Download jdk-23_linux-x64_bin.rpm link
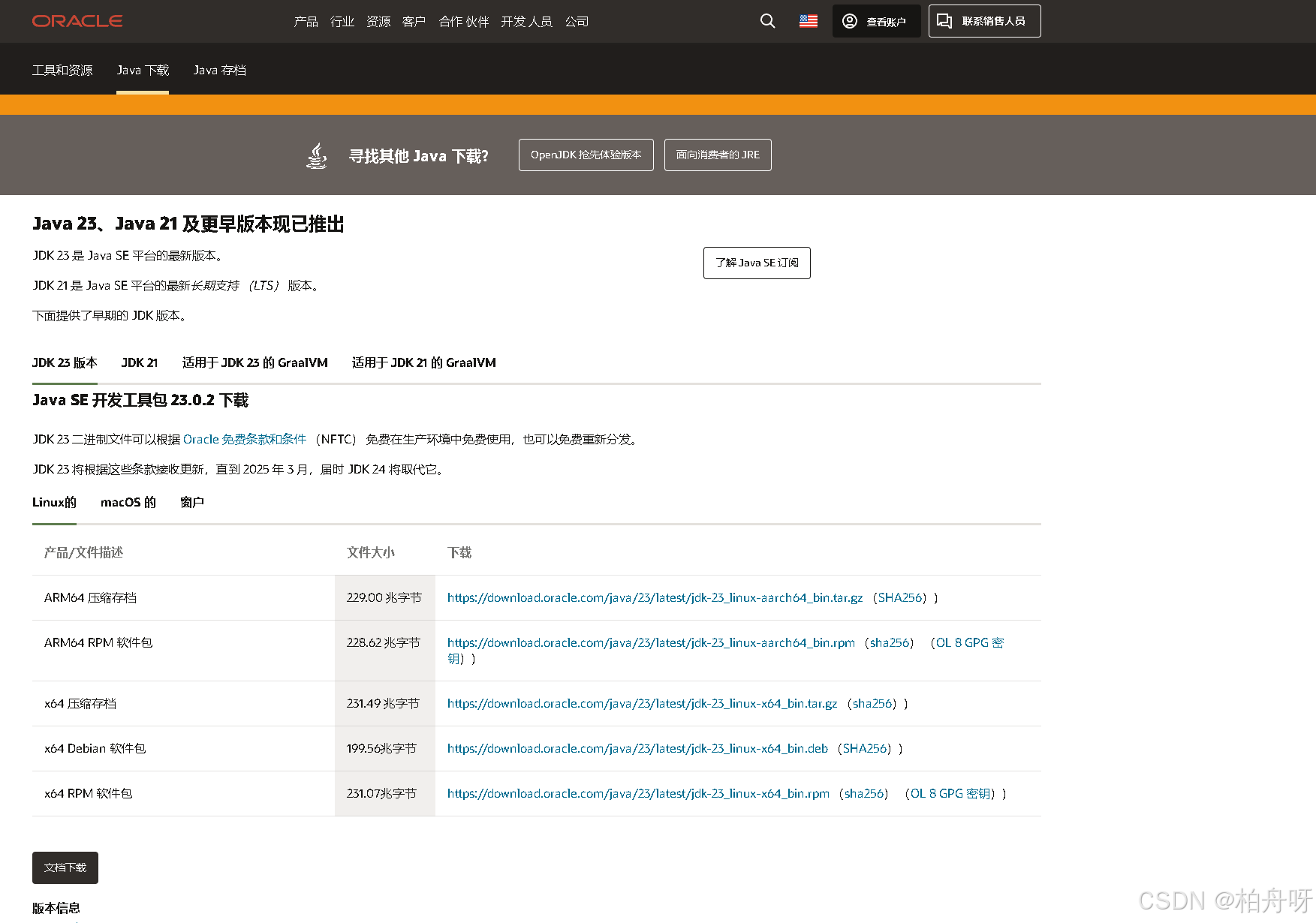Screen dimensions: 1316x923 (x=638, y=793)
